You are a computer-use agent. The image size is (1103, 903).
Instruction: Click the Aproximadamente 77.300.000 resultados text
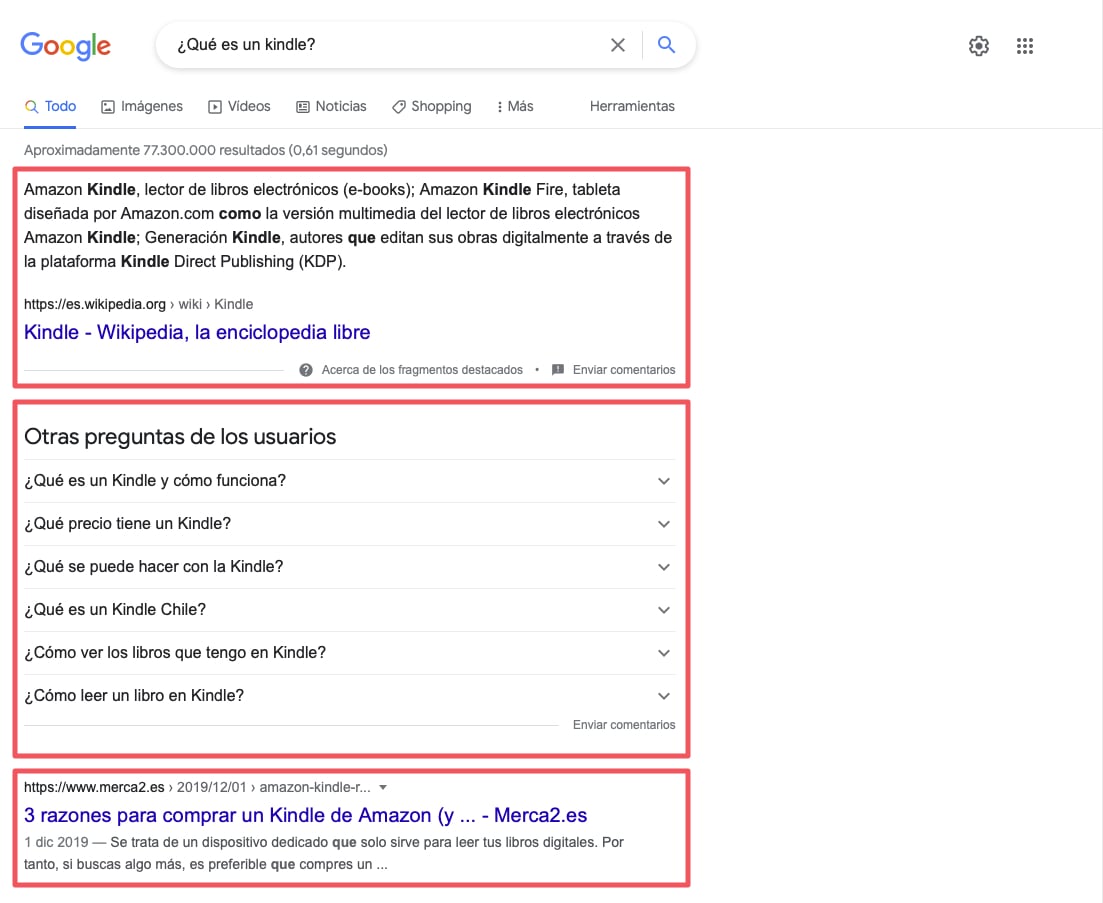[x=205, y=150]
